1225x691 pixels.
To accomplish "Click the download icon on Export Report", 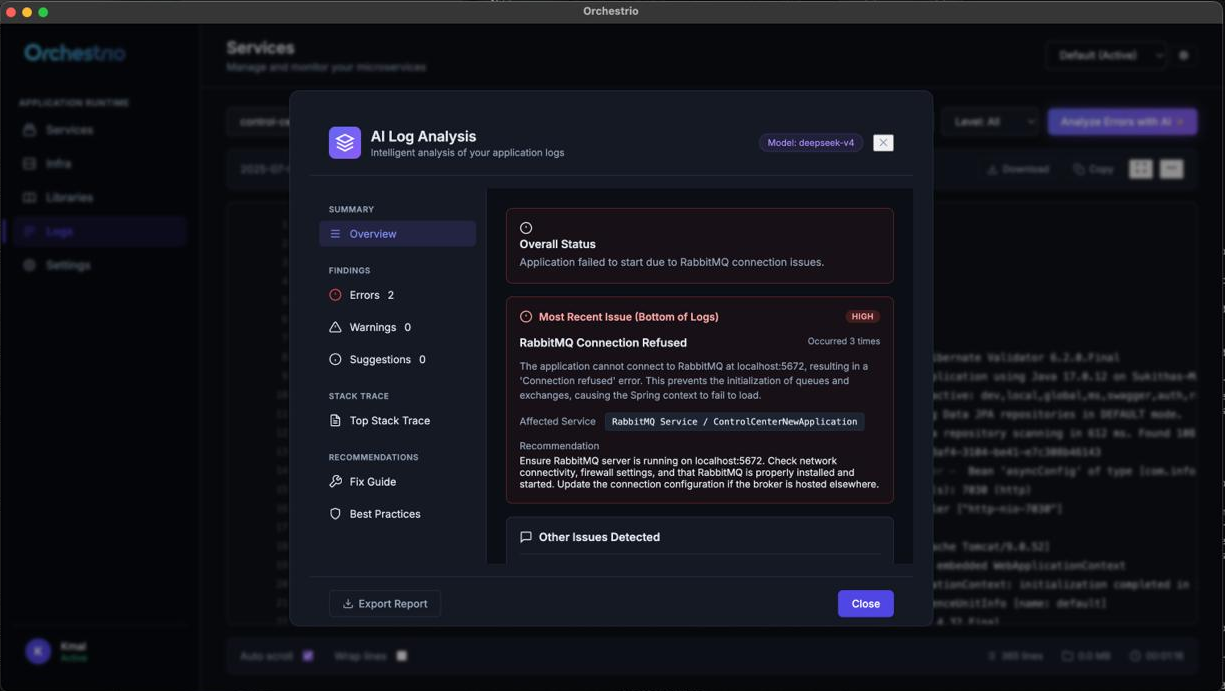I will click(348, 604).
